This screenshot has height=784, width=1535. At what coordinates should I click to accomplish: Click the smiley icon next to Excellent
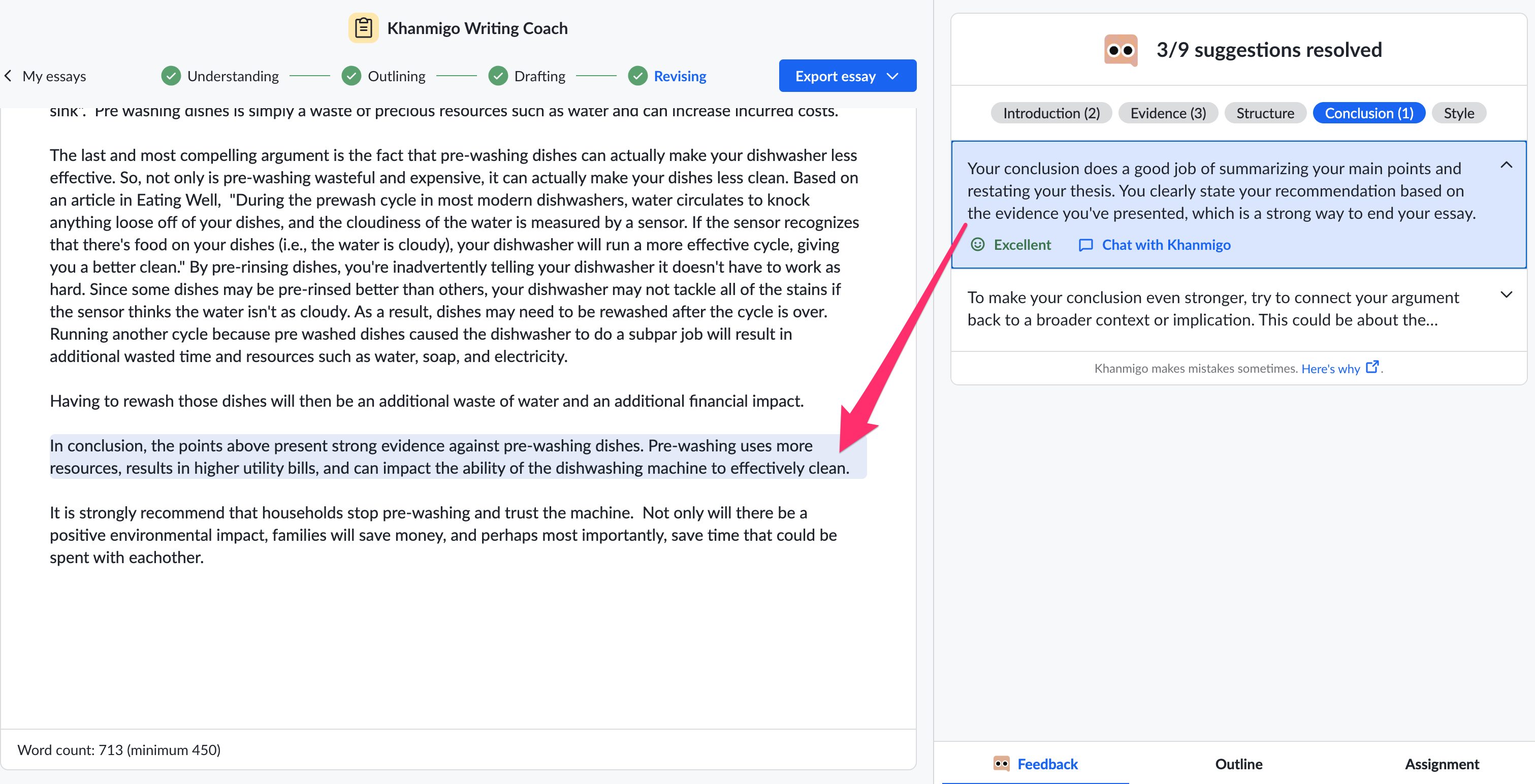pos(978,244)
